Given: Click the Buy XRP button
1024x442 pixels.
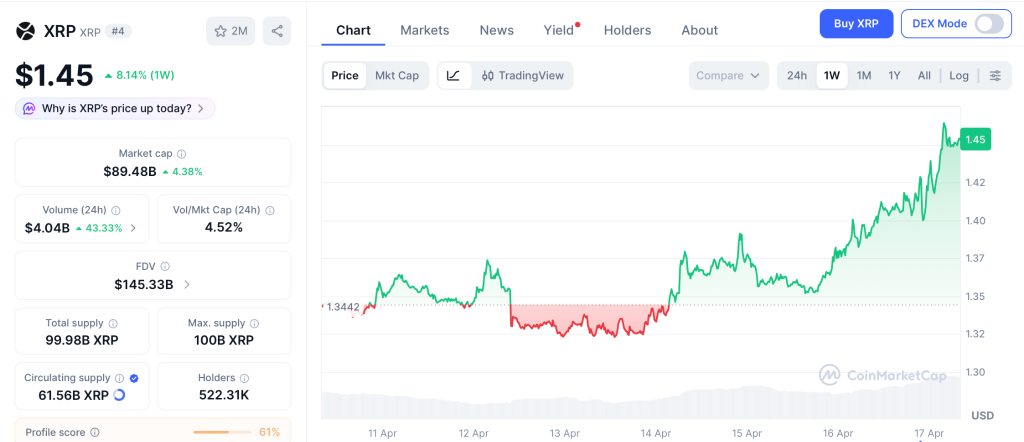Looking at the screenshot, I should click(856, 24).
